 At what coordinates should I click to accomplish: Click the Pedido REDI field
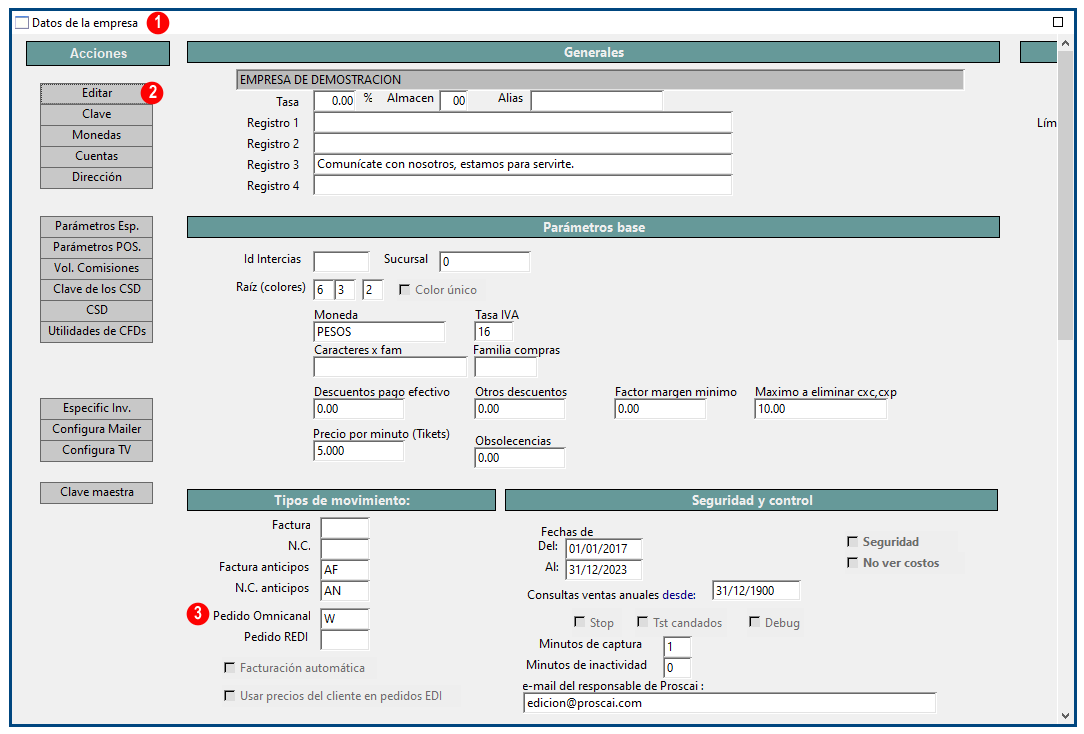[345, 639]
